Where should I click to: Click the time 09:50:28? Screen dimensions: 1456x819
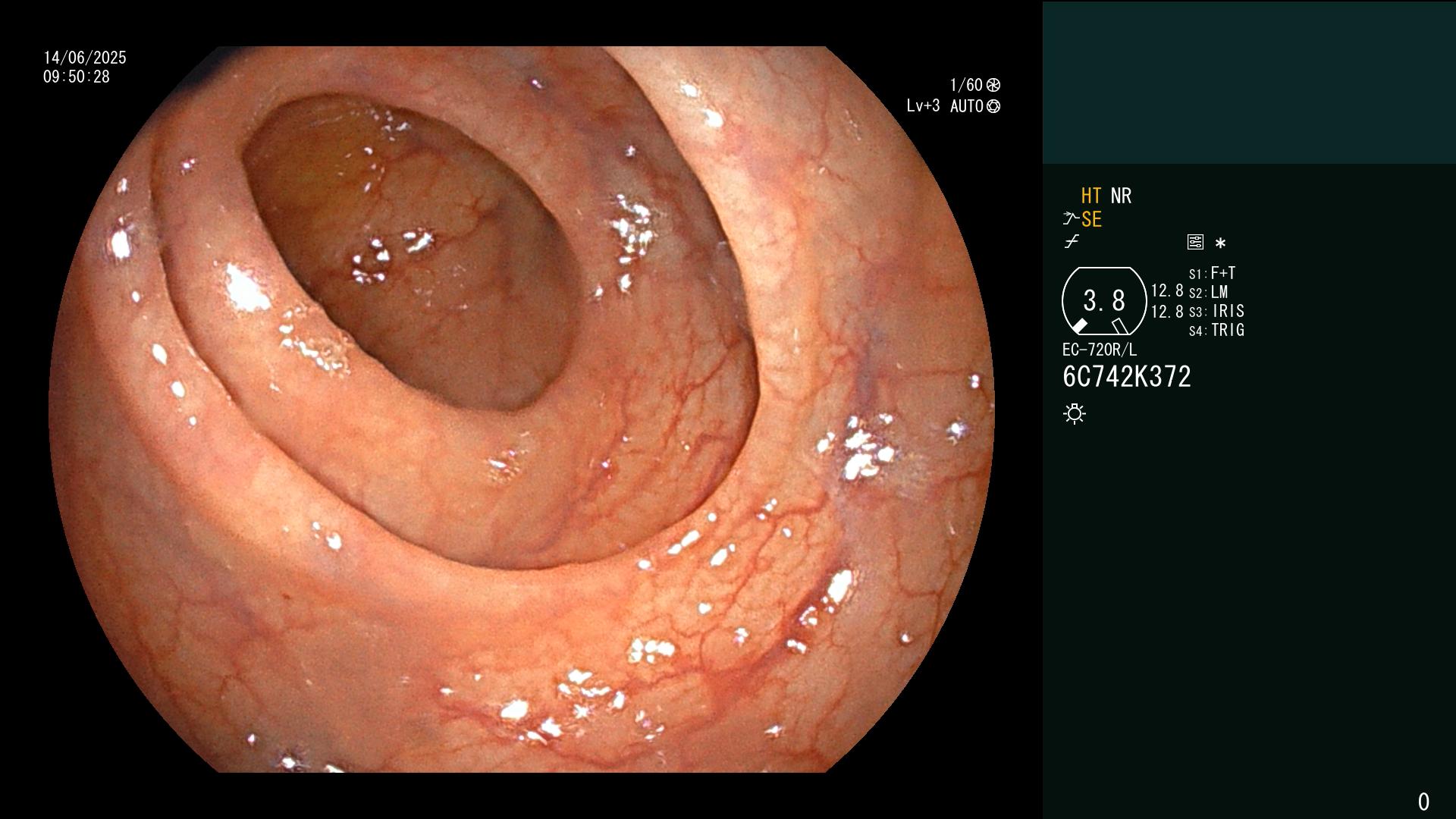point(77,77)
